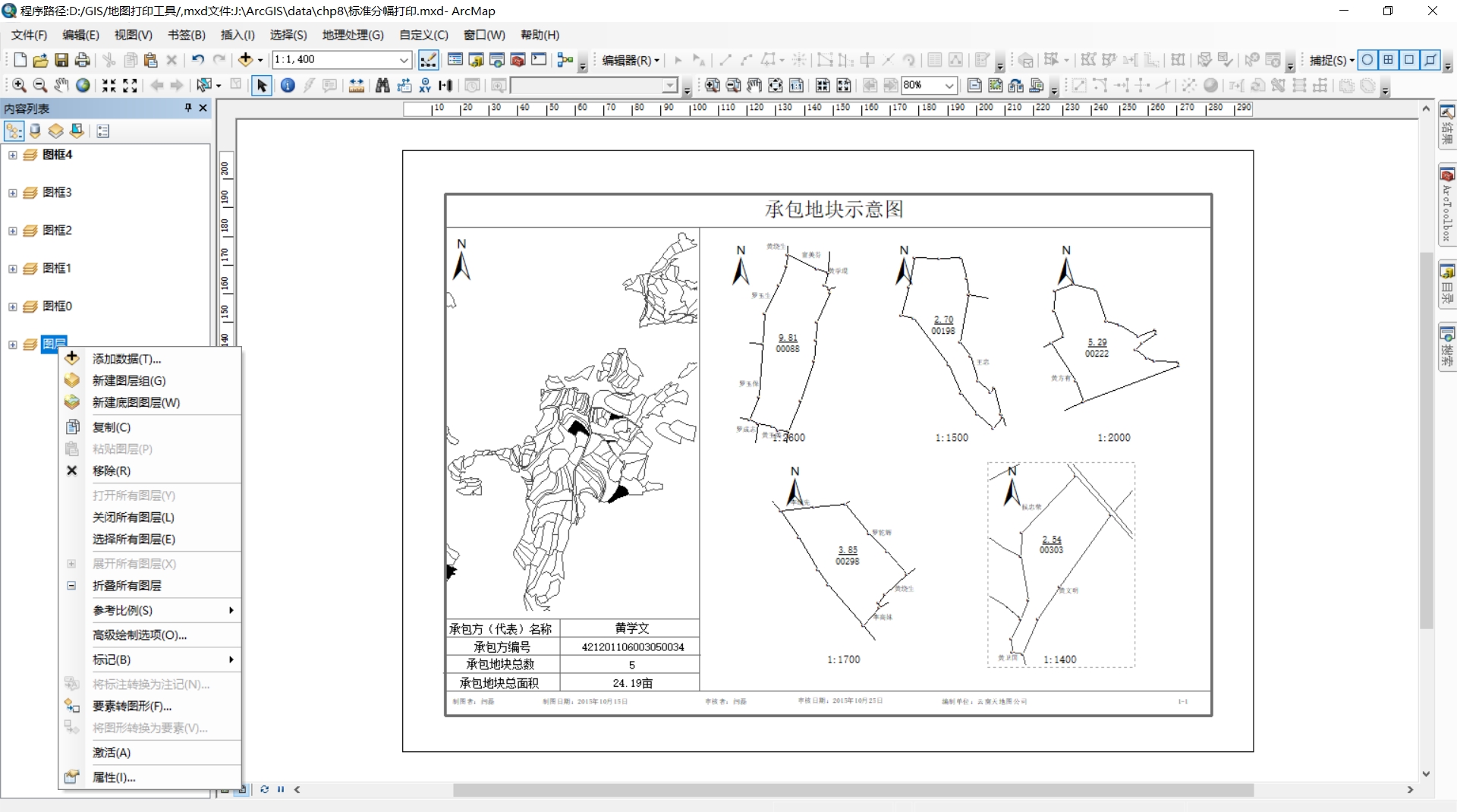The image size is (1457, 812).
Task: Select the Zoom In tool
Action: [x=20, y=86]
